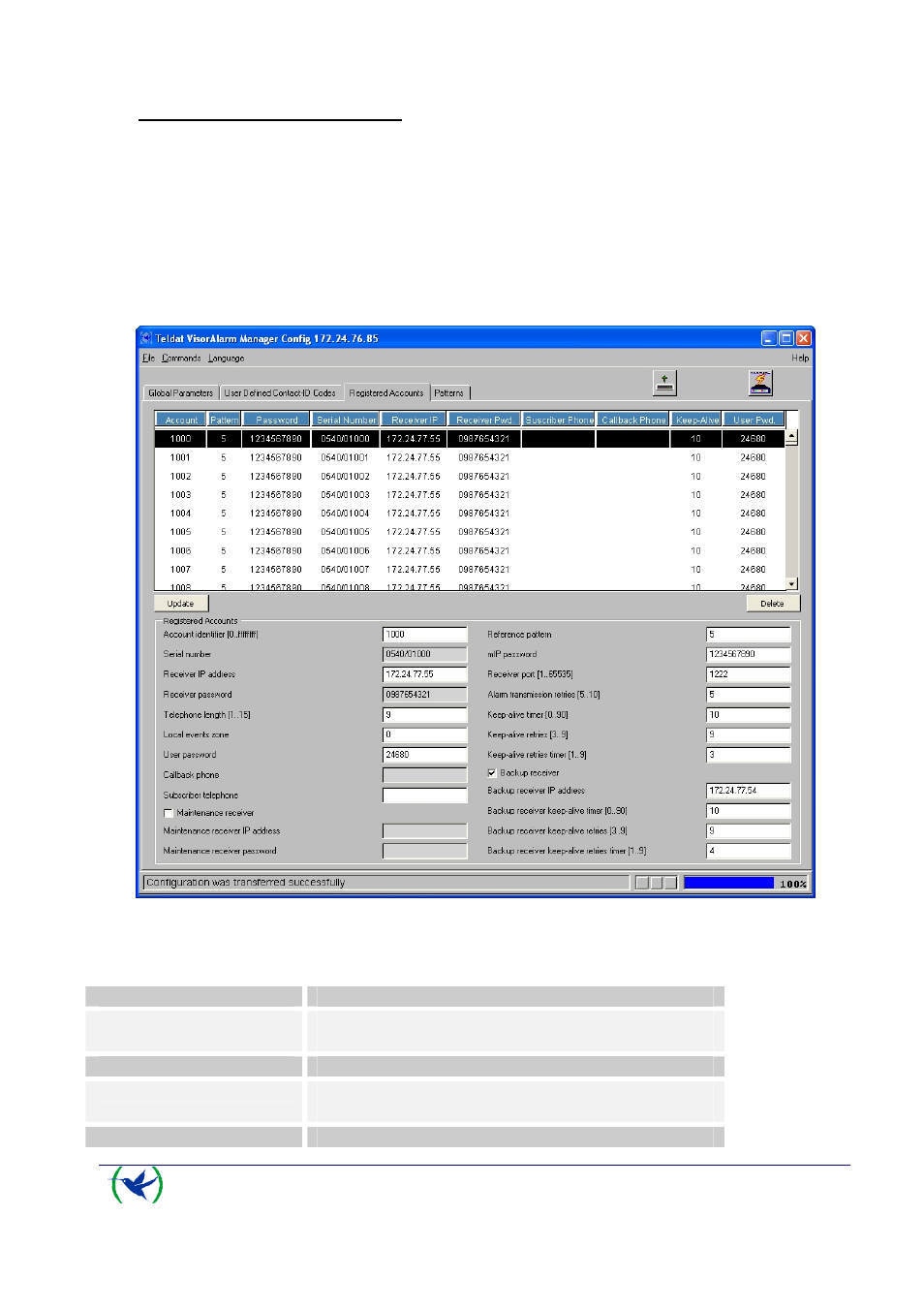Click the Password column header
This screenshot has height=1310, width=924.
click(277, 420)
